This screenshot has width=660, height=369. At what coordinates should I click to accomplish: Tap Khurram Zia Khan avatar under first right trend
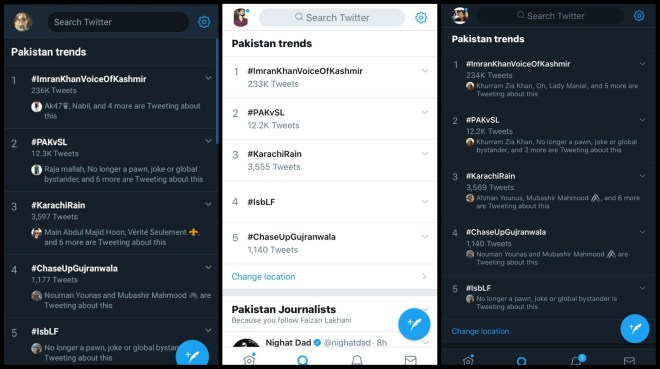[470, 86]
